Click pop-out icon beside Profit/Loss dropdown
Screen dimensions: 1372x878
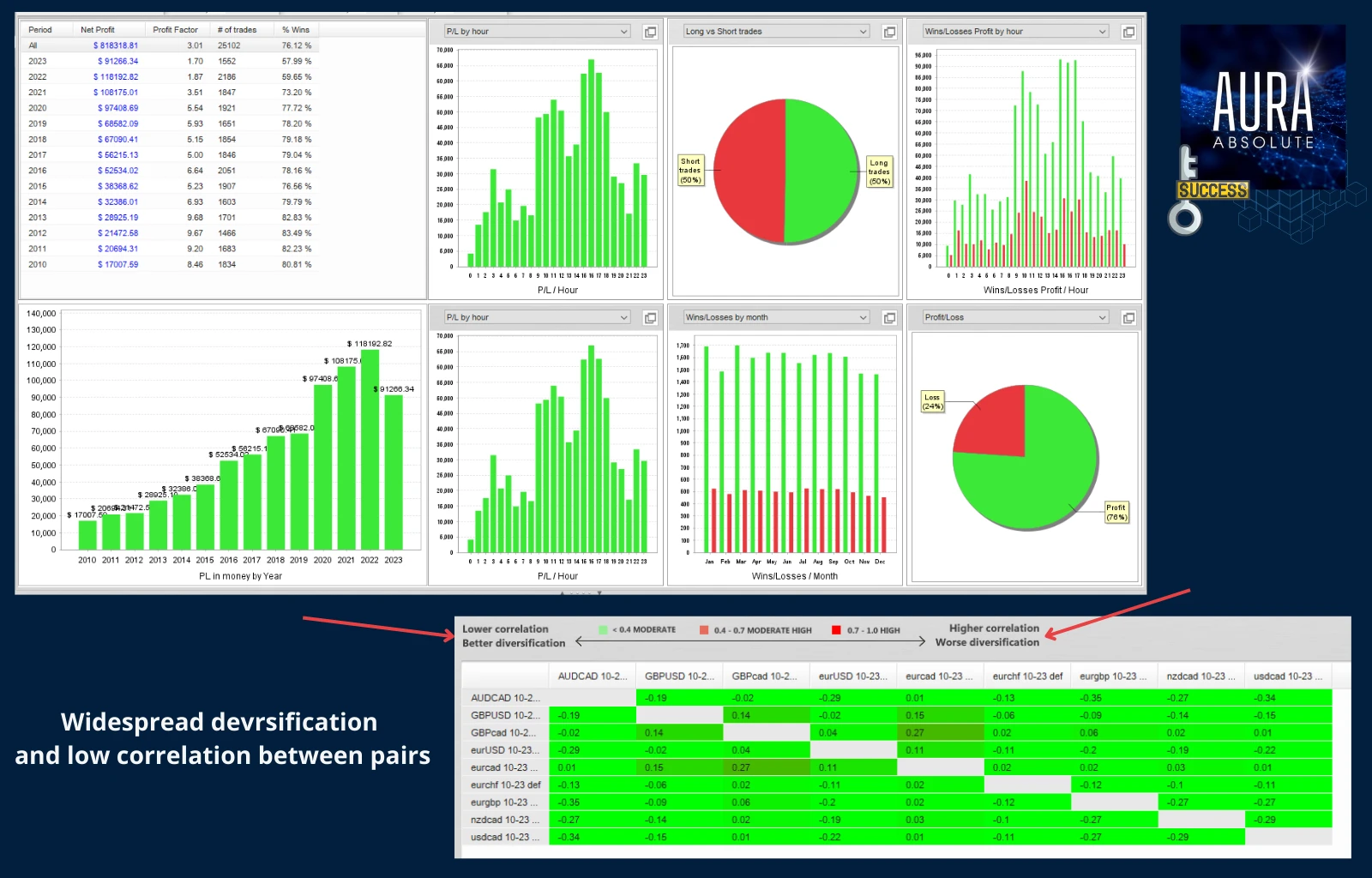pyautogui.click(x=1128, y=318)
